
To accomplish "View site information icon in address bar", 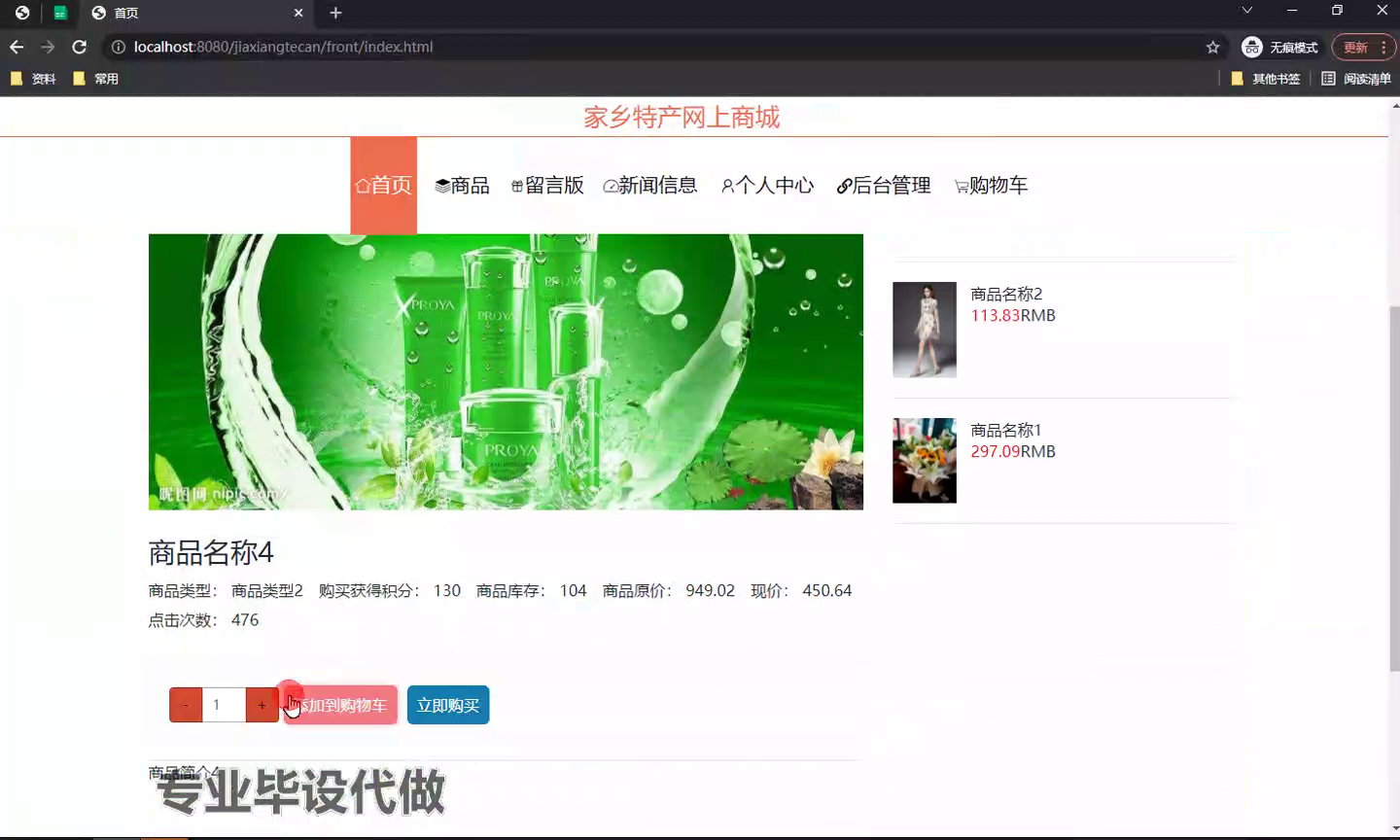I will click(x=119, y=47).
